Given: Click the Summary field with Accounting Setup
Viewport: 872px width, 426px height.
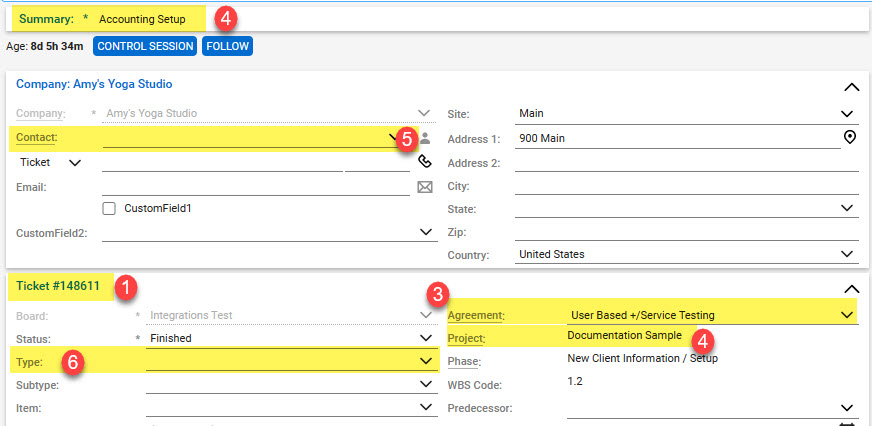Looking at the screenshot, I should [142, 19].
